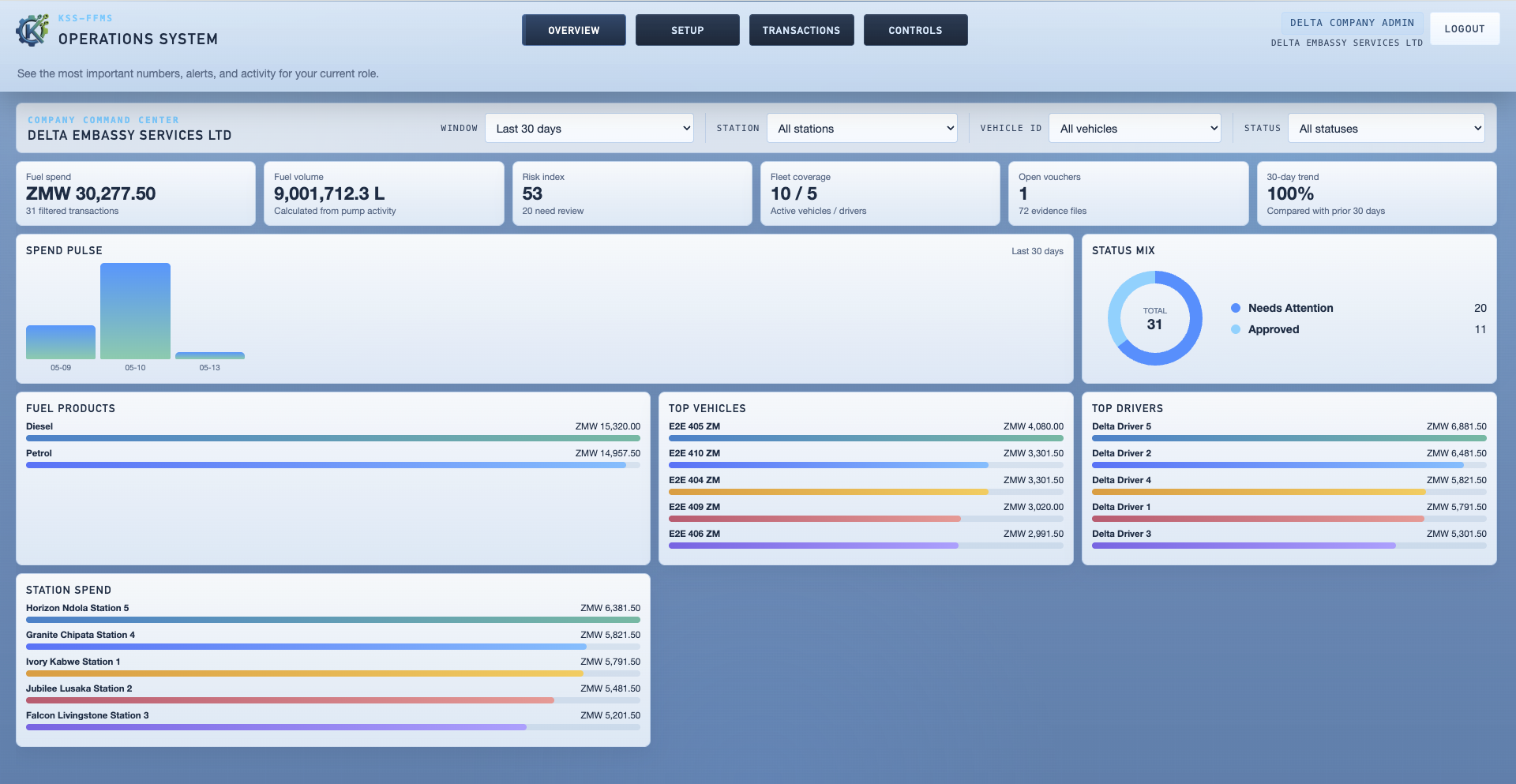Click the 'ZMW 15,320.00' Diesel value
1516x784 pixels.
pos(608,426)
